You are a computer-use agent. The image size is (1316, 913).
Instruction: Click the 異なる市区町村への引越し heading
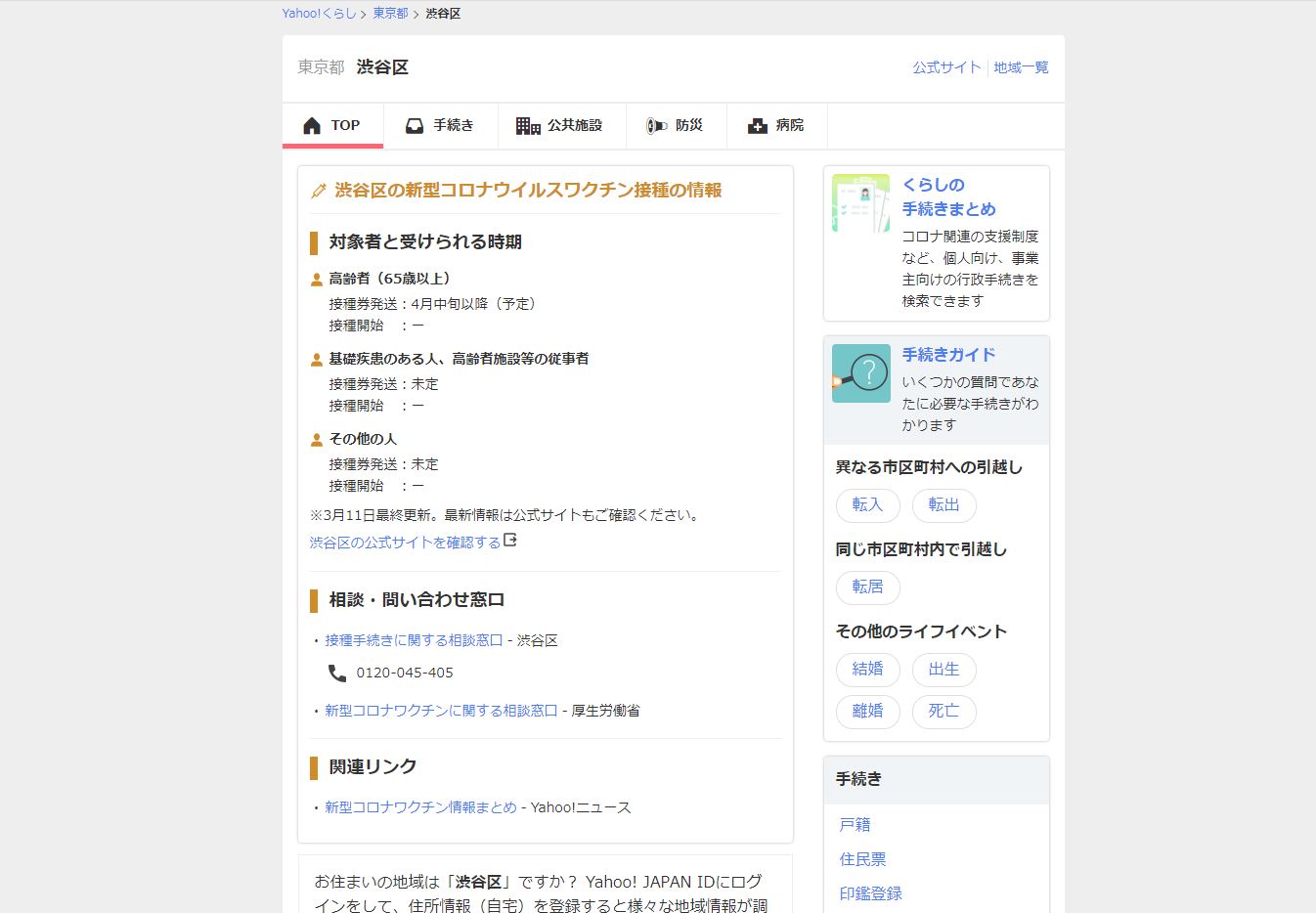[x=929, y=467]
